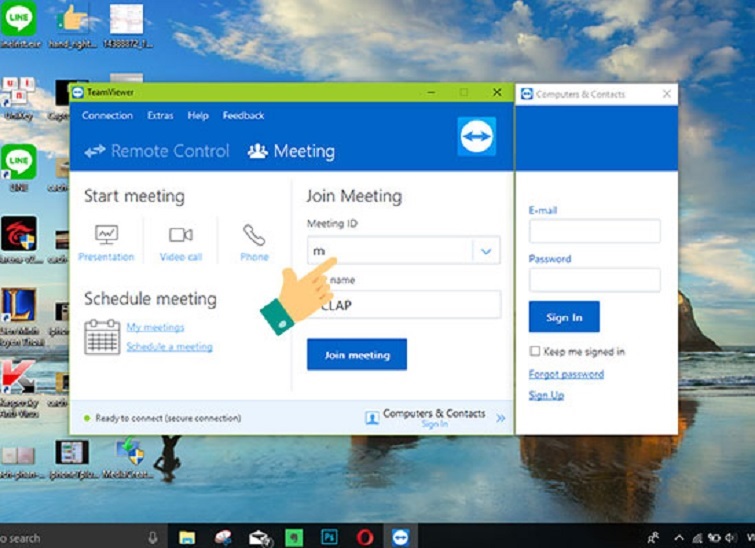Click the League of Legends desktop icon
This screenshot has width=755, height=548.
(19, 318)
